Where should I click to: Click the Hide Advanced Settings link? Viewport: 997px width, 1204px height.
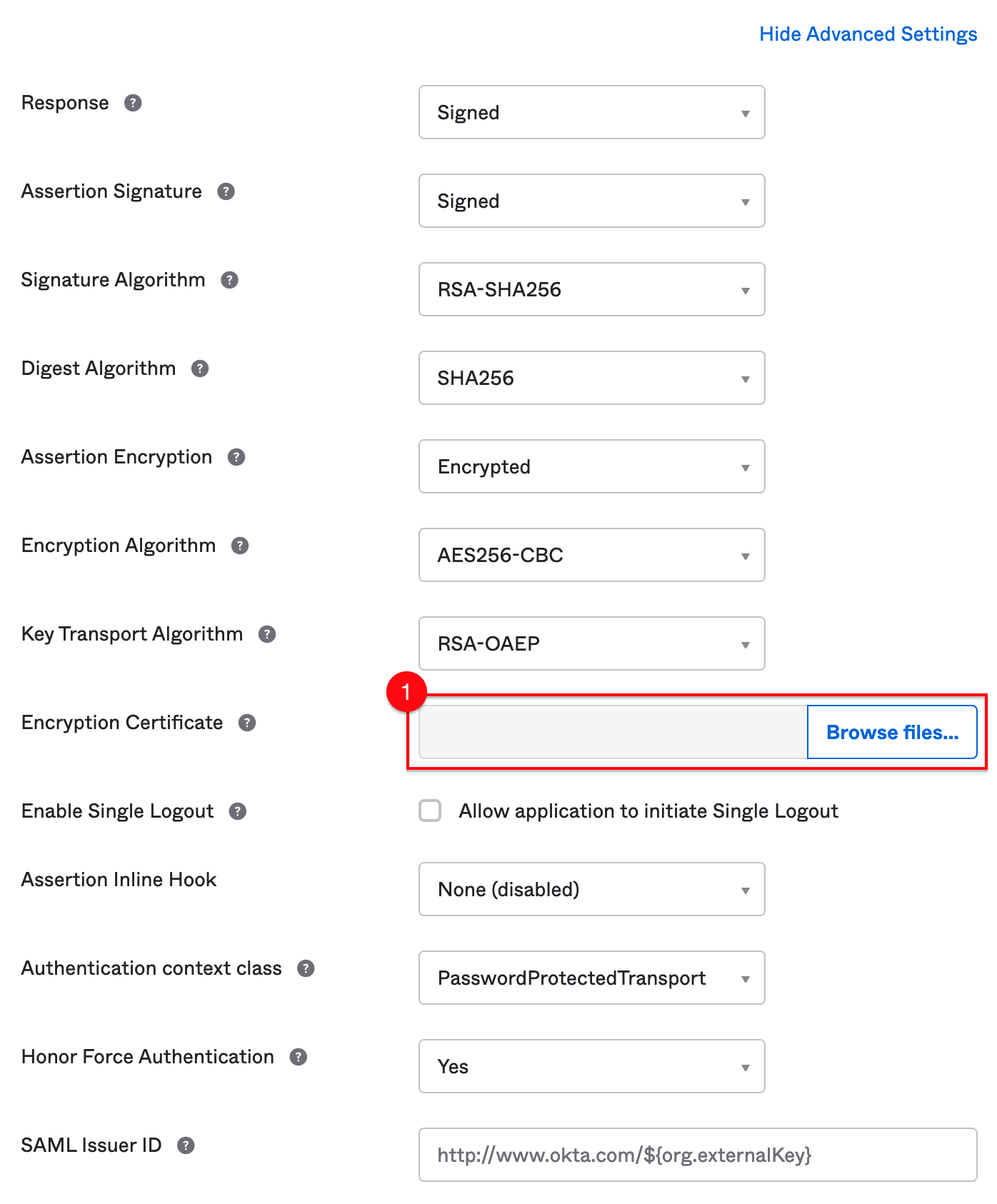868,34
